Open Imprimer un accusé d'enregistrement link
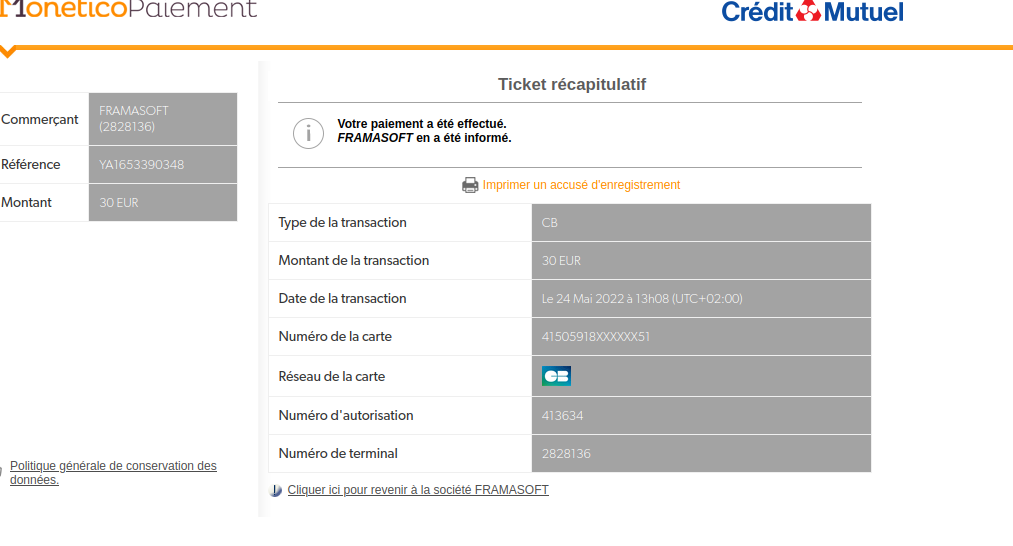1013x546 pixels. click(581, 185)
